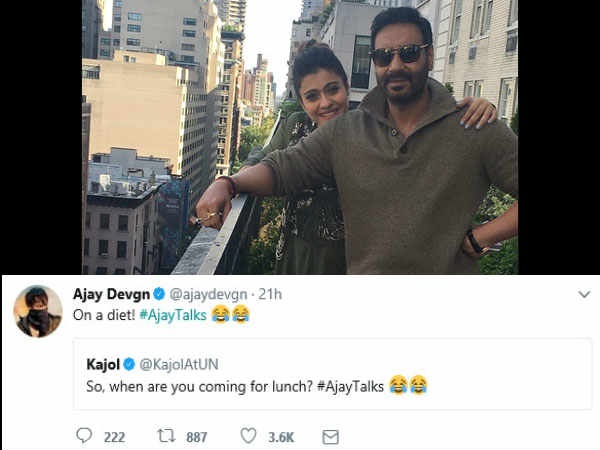Click the 3.6K likes count
This screenshot has width=600, height=450.
tap(279, 436)
